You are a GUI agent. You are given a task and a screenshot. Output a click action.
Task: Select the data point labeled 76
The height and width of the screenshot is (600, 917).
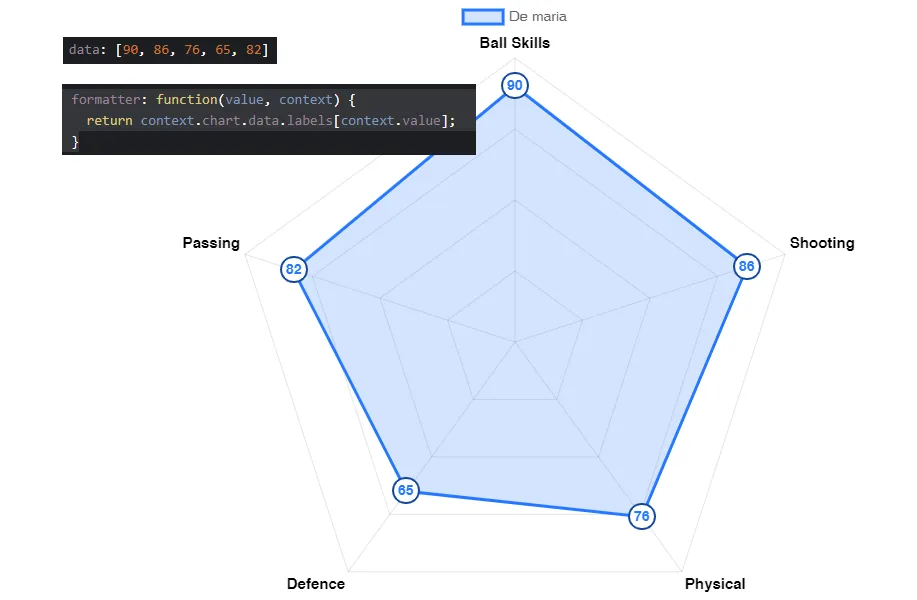641,516
